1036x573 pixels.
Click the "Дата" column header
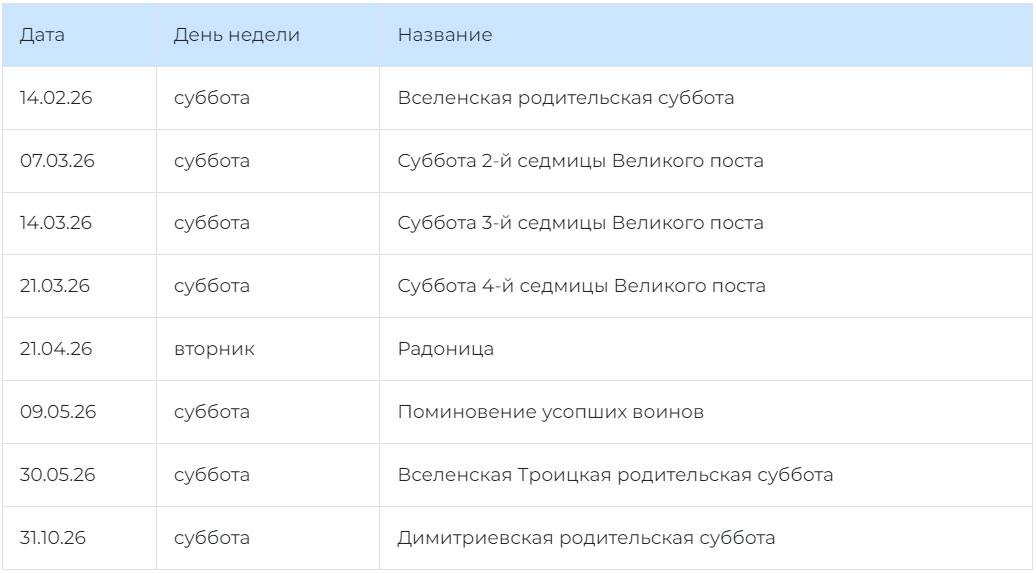(x=42, y=35)
